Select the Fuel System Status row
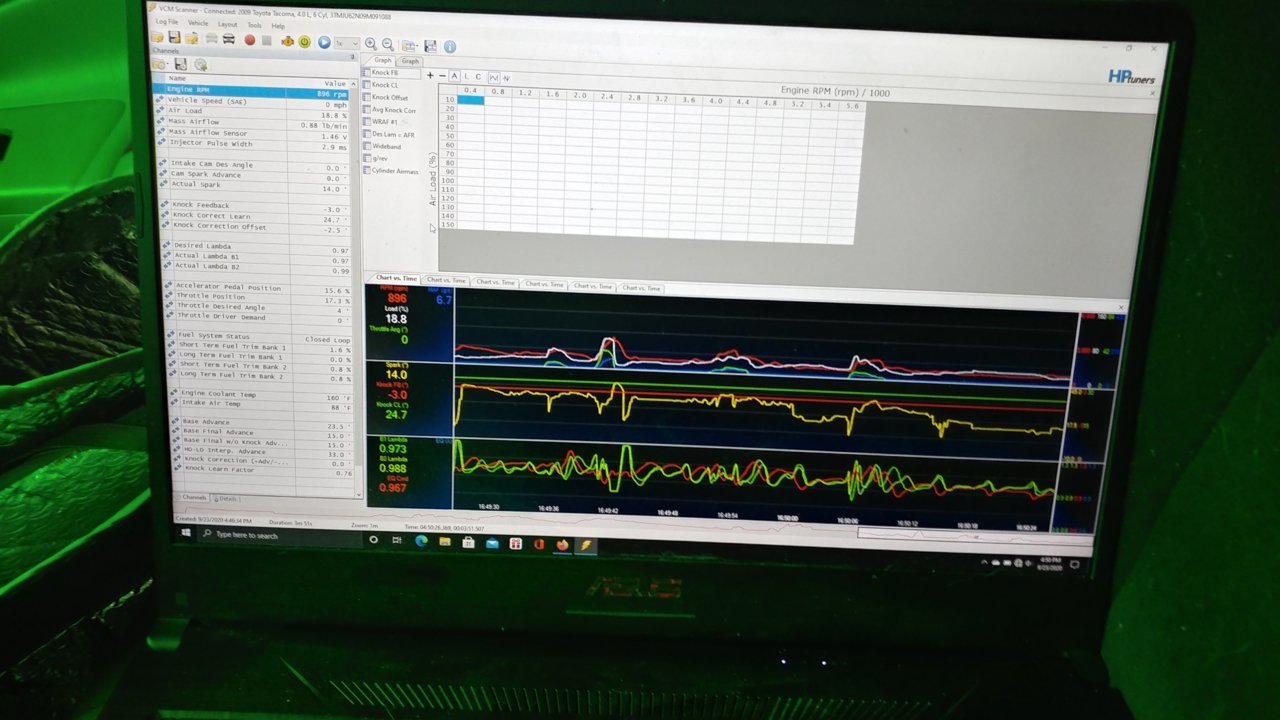Screen dimensions: 1280x720 [x=258, y=337]
